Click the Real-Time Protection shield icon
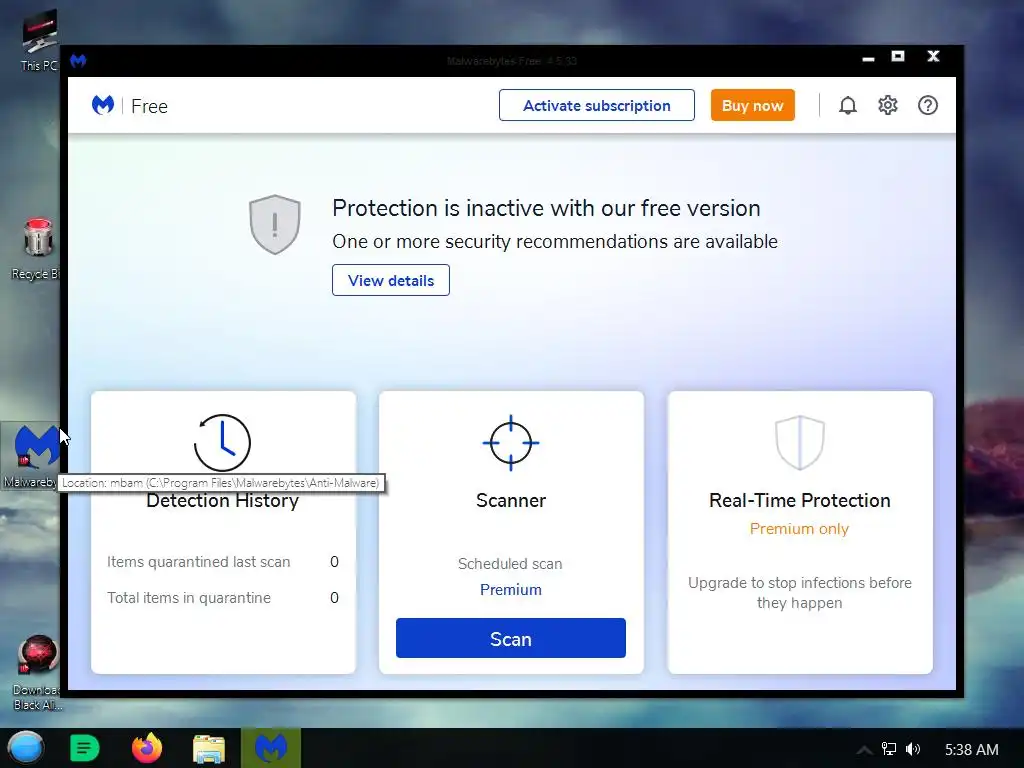The width and height of the screenshot is (1024, 768). 800,442
